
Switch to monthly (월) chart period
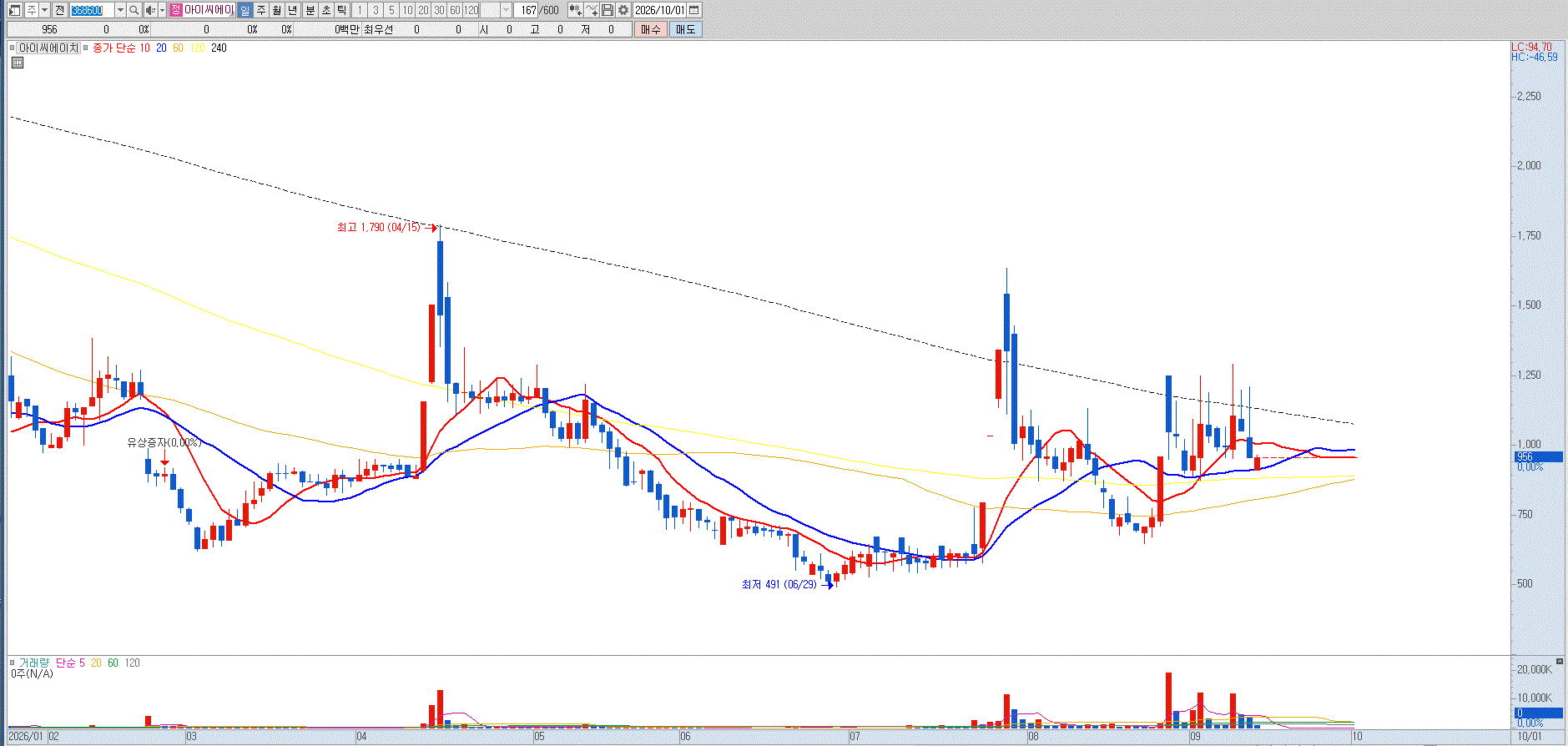[x=277, y=10]
